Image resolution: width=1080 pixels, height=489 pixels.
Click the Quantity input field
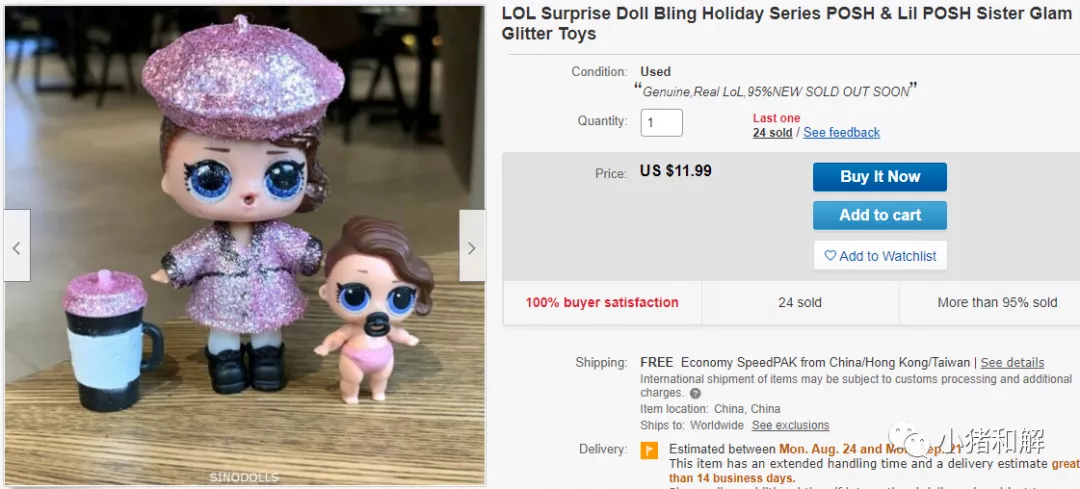point(661,123)
